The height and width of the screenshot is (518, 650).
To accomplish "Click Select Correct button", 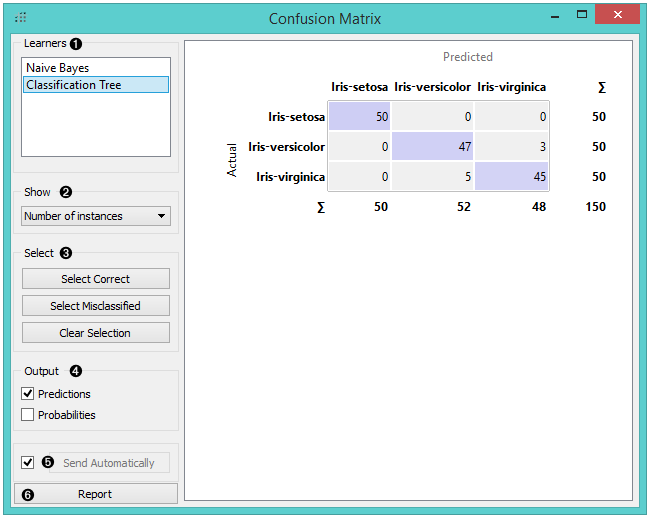I will pyautogui.click(x=96, y=279).
